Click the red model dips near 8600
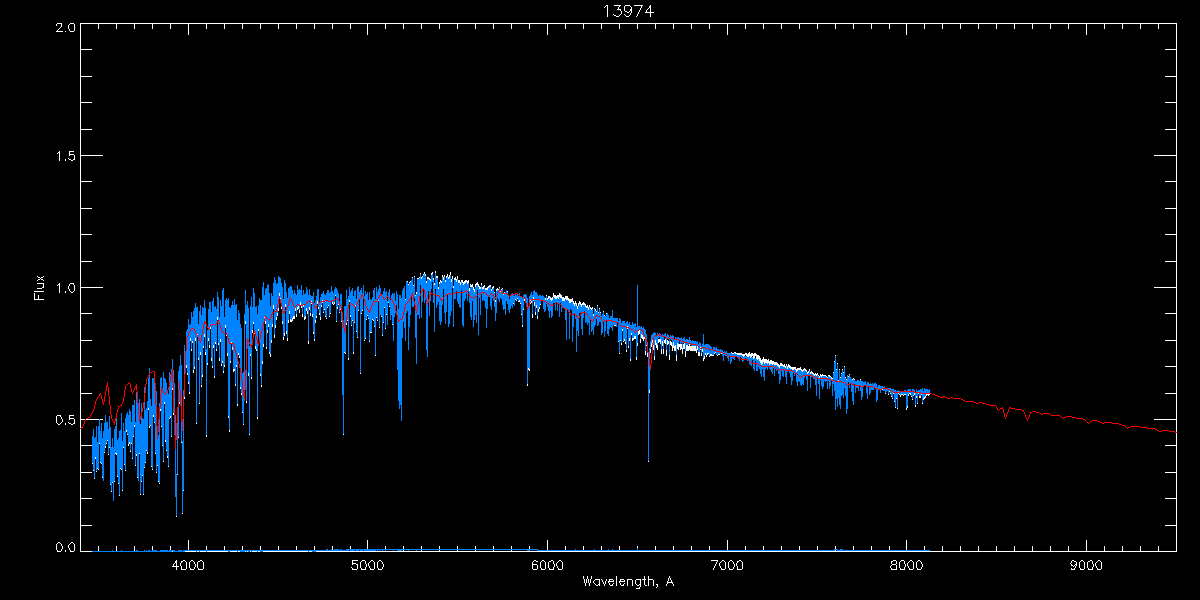The width and height of the screenshot is (1200, 600). (x=1006, y=415)
